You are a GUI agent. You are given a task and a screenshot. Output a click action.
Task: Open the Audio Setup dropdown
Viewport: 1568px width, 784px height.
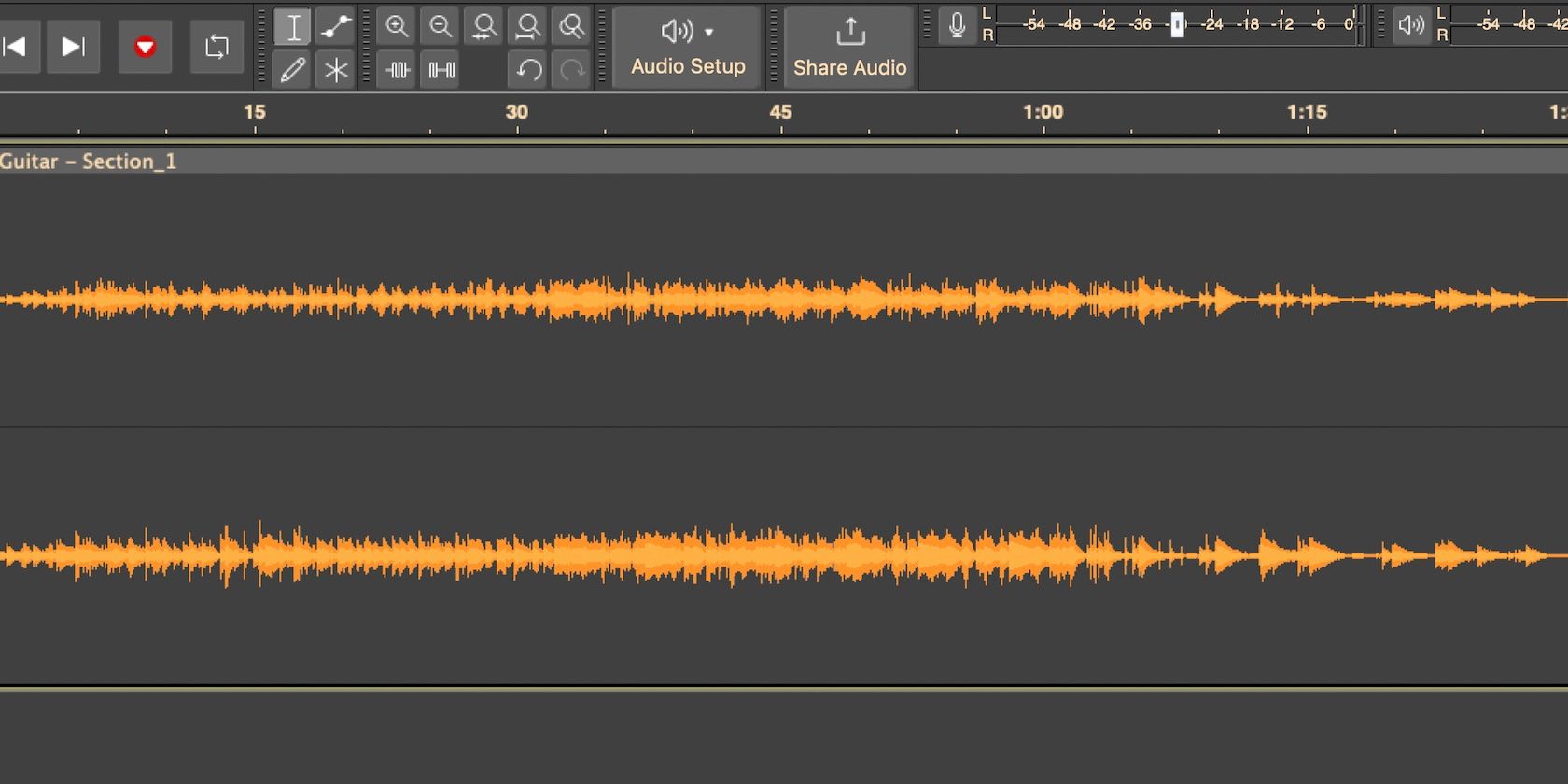point(688,47)
